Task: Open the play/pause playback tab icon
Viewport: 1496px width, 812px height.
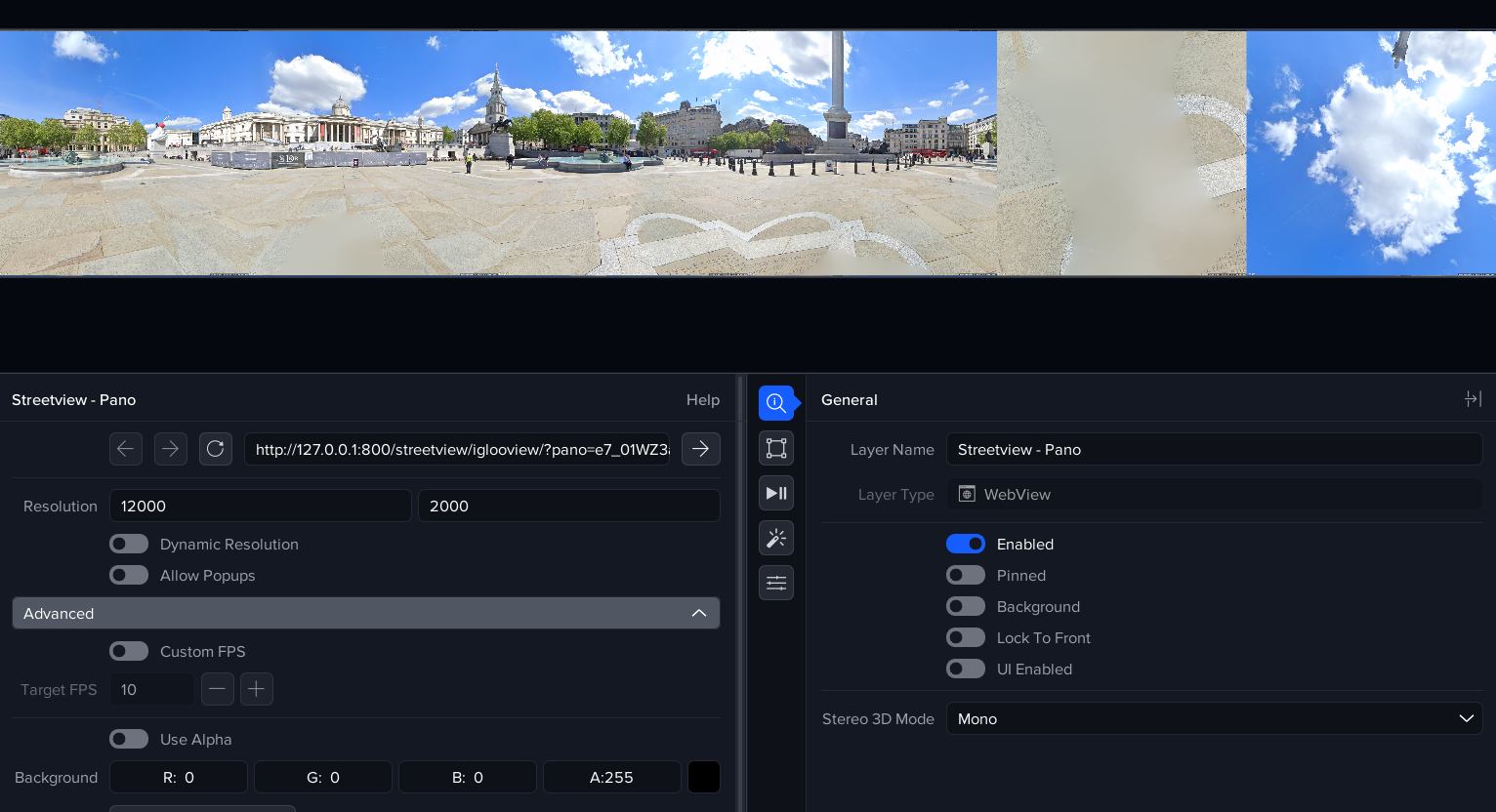Action: pos(776,493)
